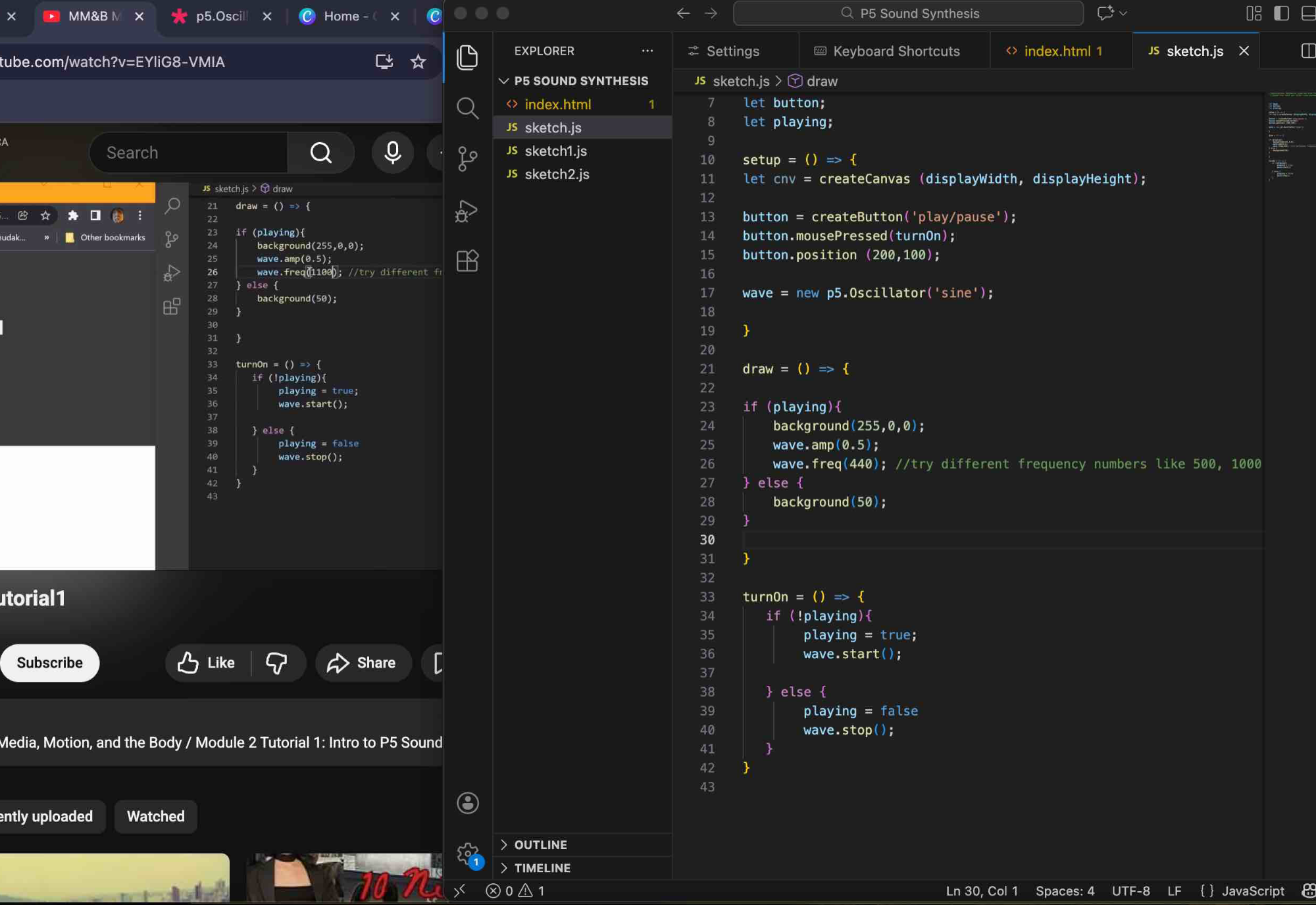Start YouTube voice search with microphone
The width and height of the screenshot is (1316, 905).
[x=393, y=153]
